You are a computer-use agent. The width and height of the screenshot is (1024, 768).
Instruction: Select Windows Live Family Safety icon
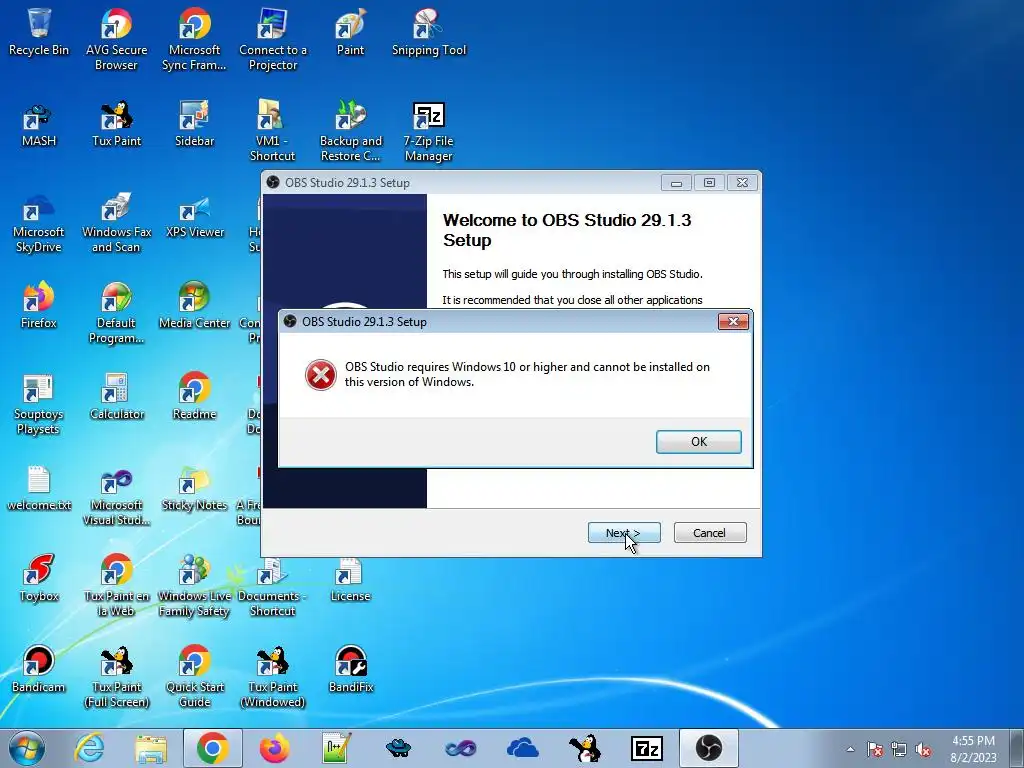pos(194,586)
